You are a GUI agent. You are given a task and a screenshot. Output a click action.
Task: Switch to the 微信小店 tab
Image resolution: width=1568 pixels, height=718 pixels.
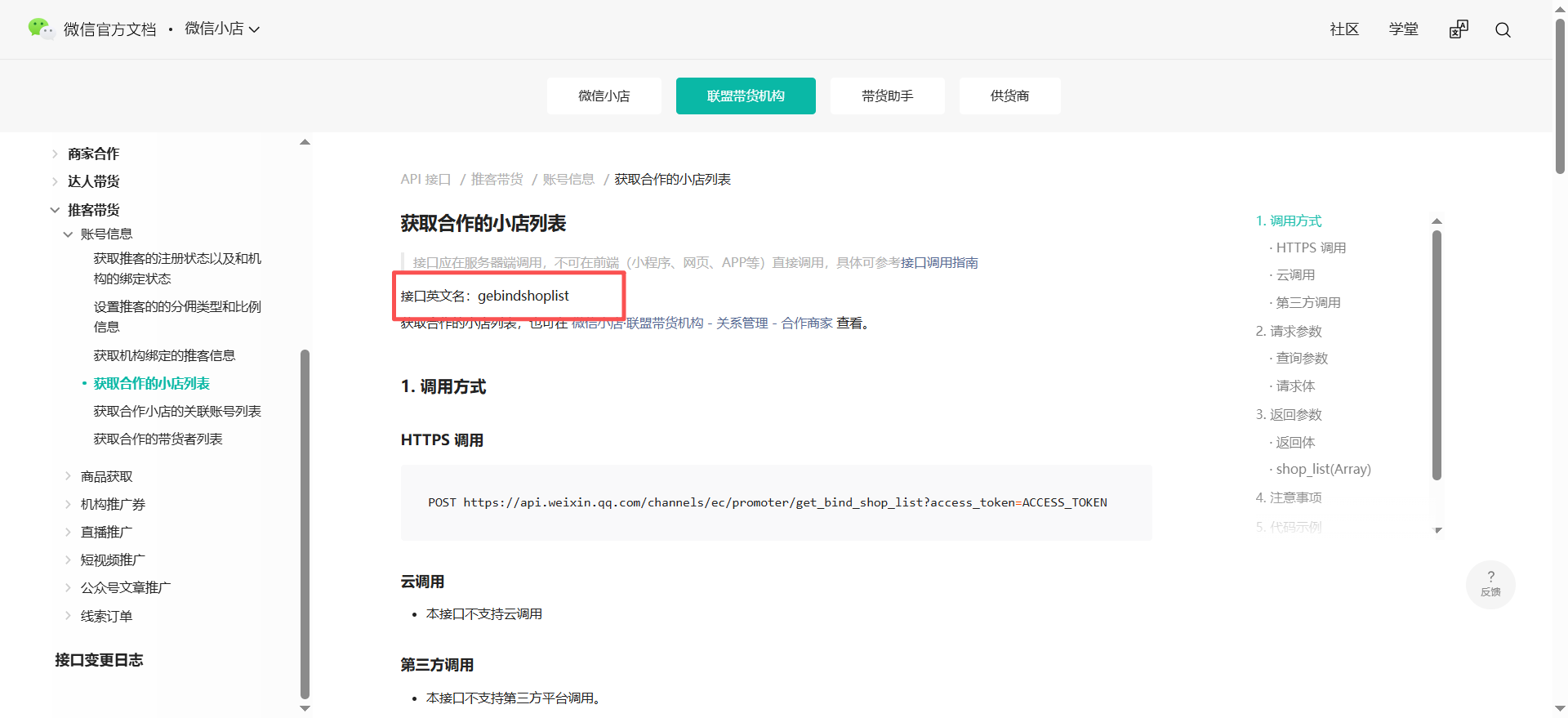pos(604,96)
